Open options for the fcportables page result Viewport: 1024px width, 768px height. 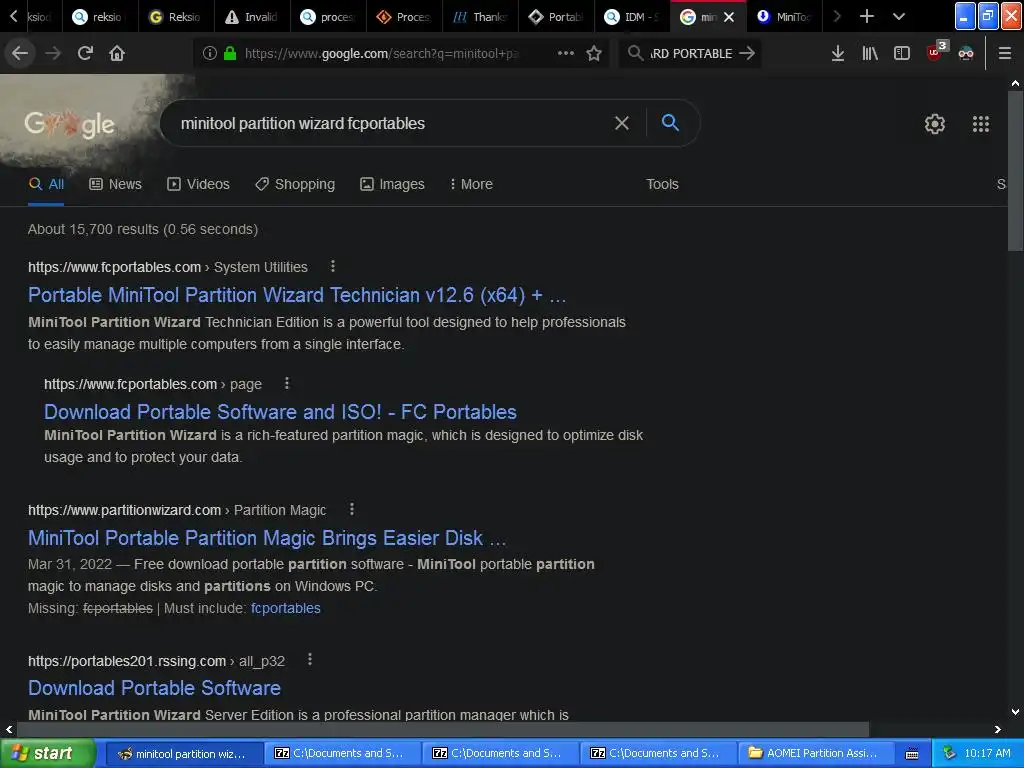pyautogui.click(x=287, y=383)
